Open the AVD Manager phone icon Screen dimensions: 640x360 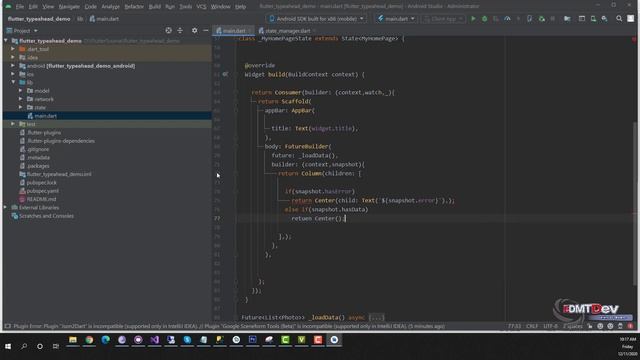coord(529,19)
